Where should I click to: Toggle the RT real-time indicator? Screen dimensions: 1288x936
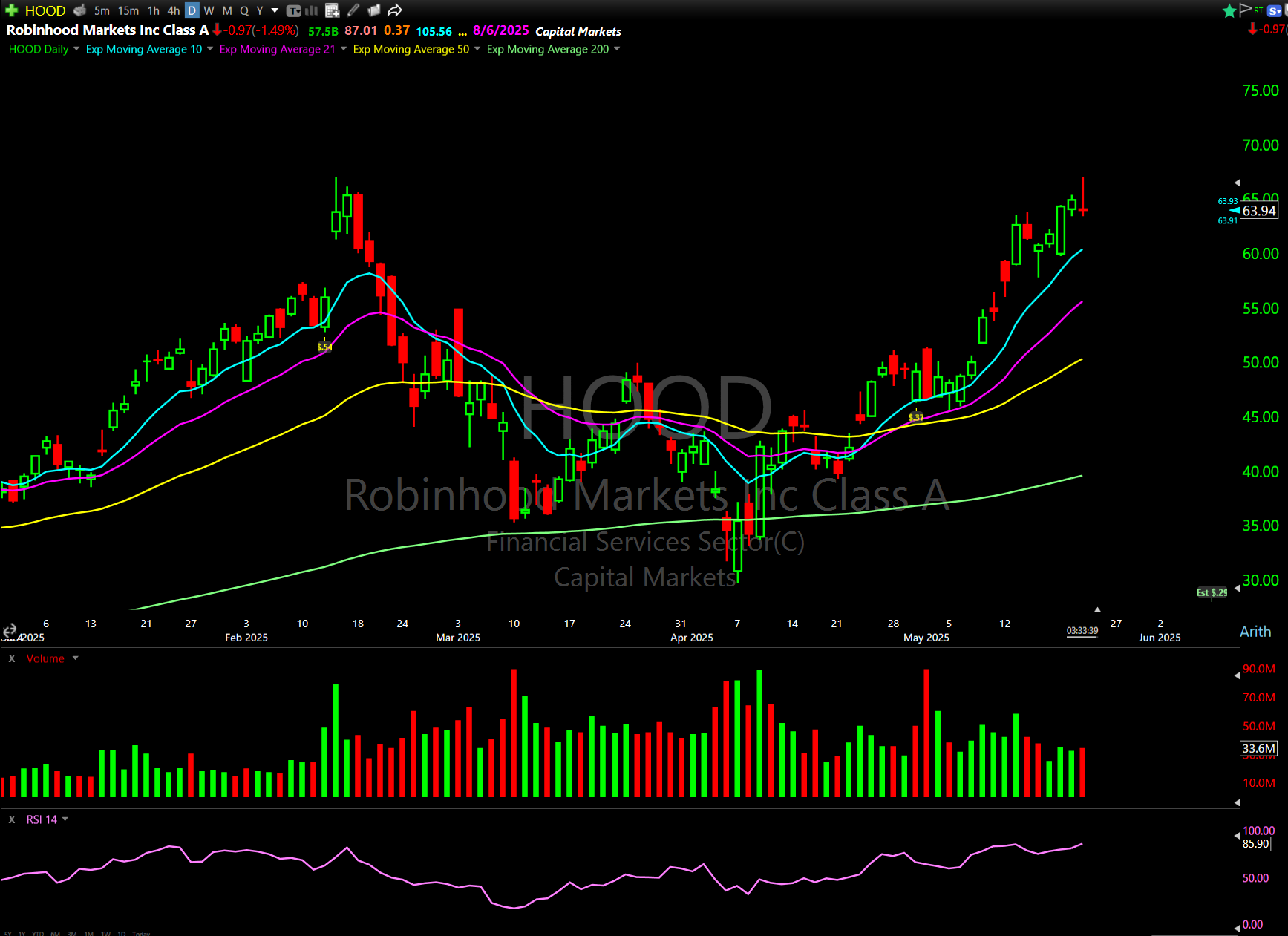1258,10
